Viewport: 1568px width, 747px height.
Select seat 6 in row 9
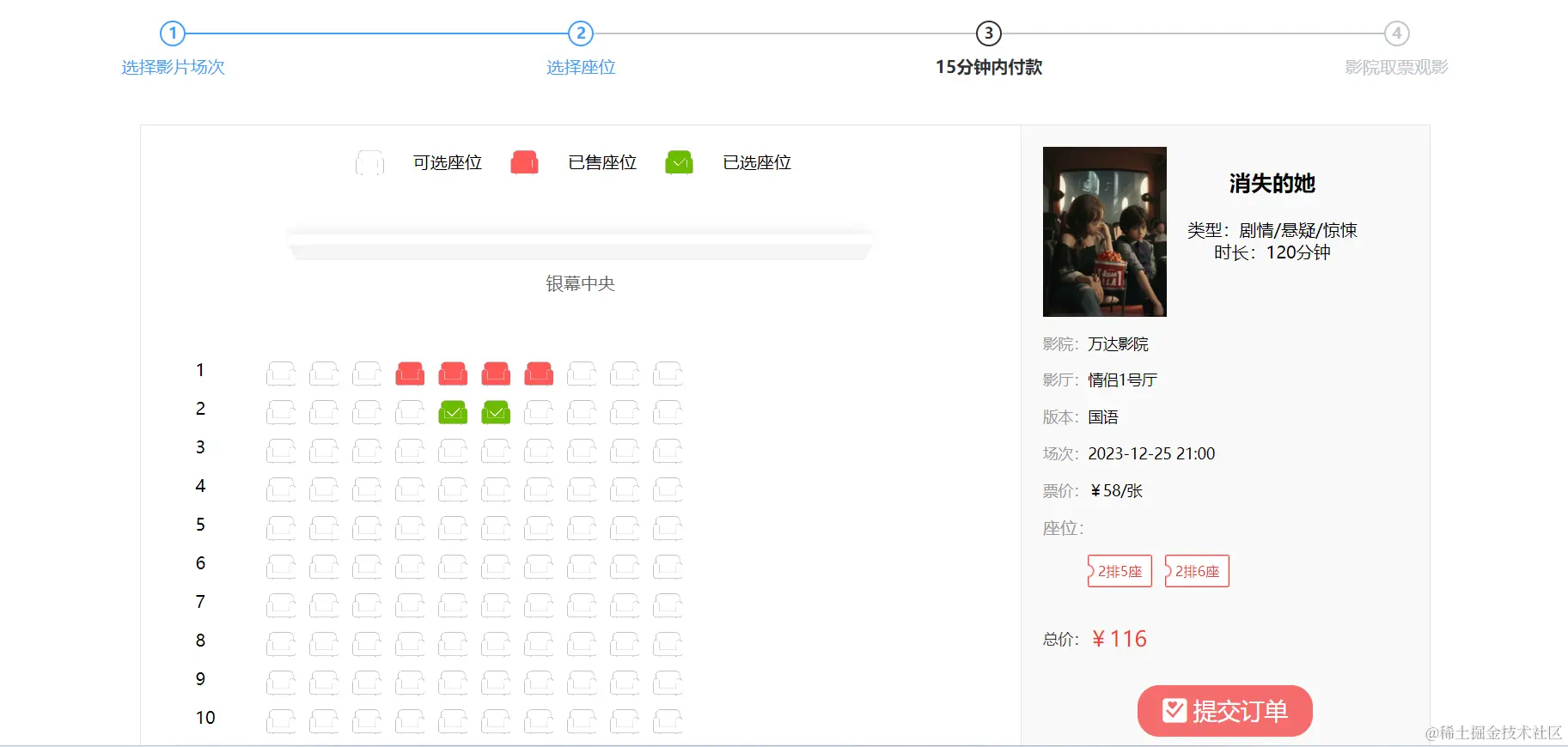point(496,683)
